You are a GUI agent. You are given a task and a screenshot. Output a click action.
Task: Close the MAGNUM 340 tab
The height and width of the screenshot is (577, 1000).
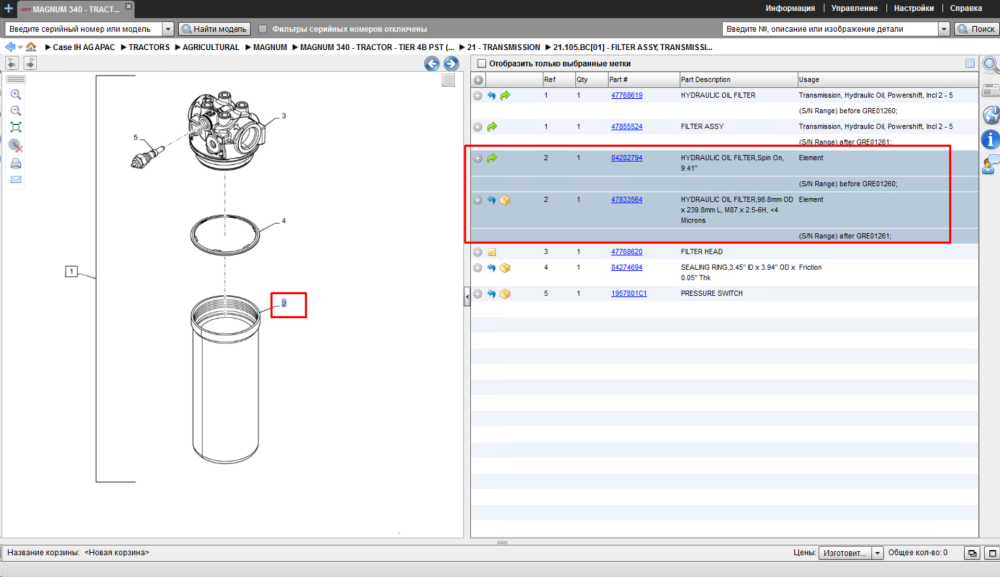pyautogui.click(x=128, y=6)
